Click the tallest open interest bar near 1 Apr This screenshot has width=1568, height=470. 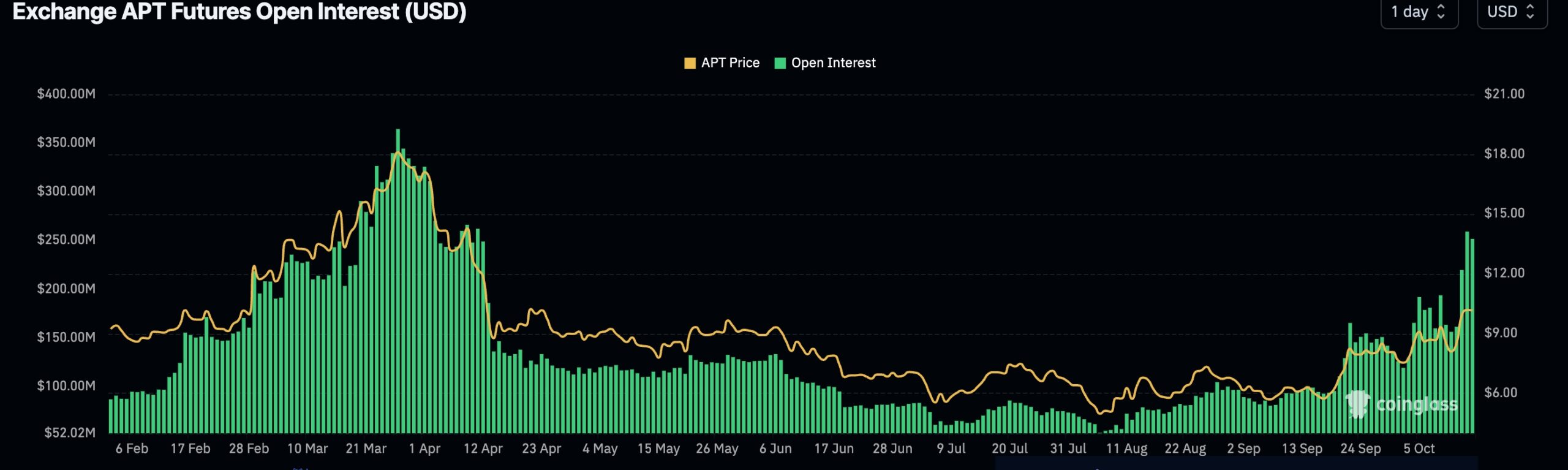(398, 281)
